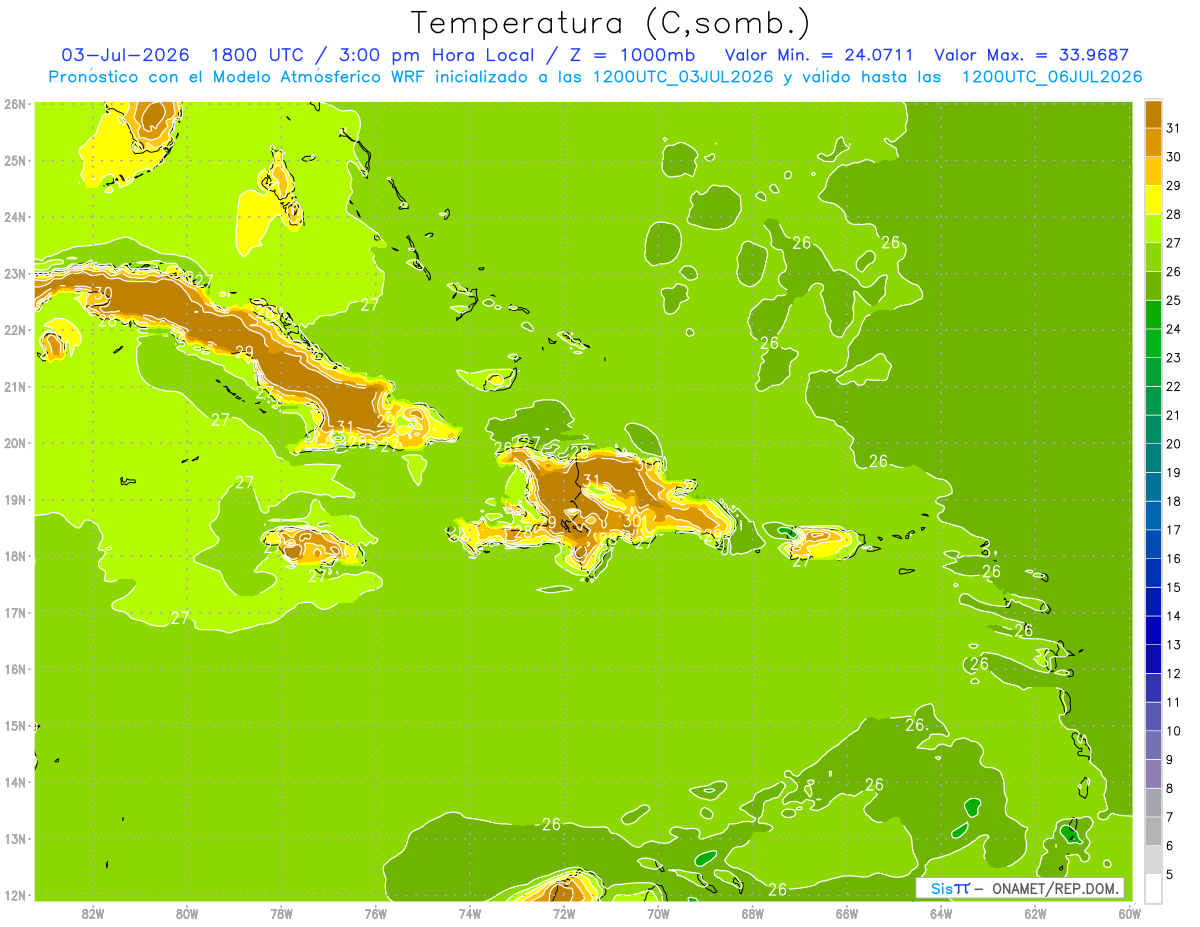
Task: Click the legend swatch between 25 and 26
Action: 1153,286
